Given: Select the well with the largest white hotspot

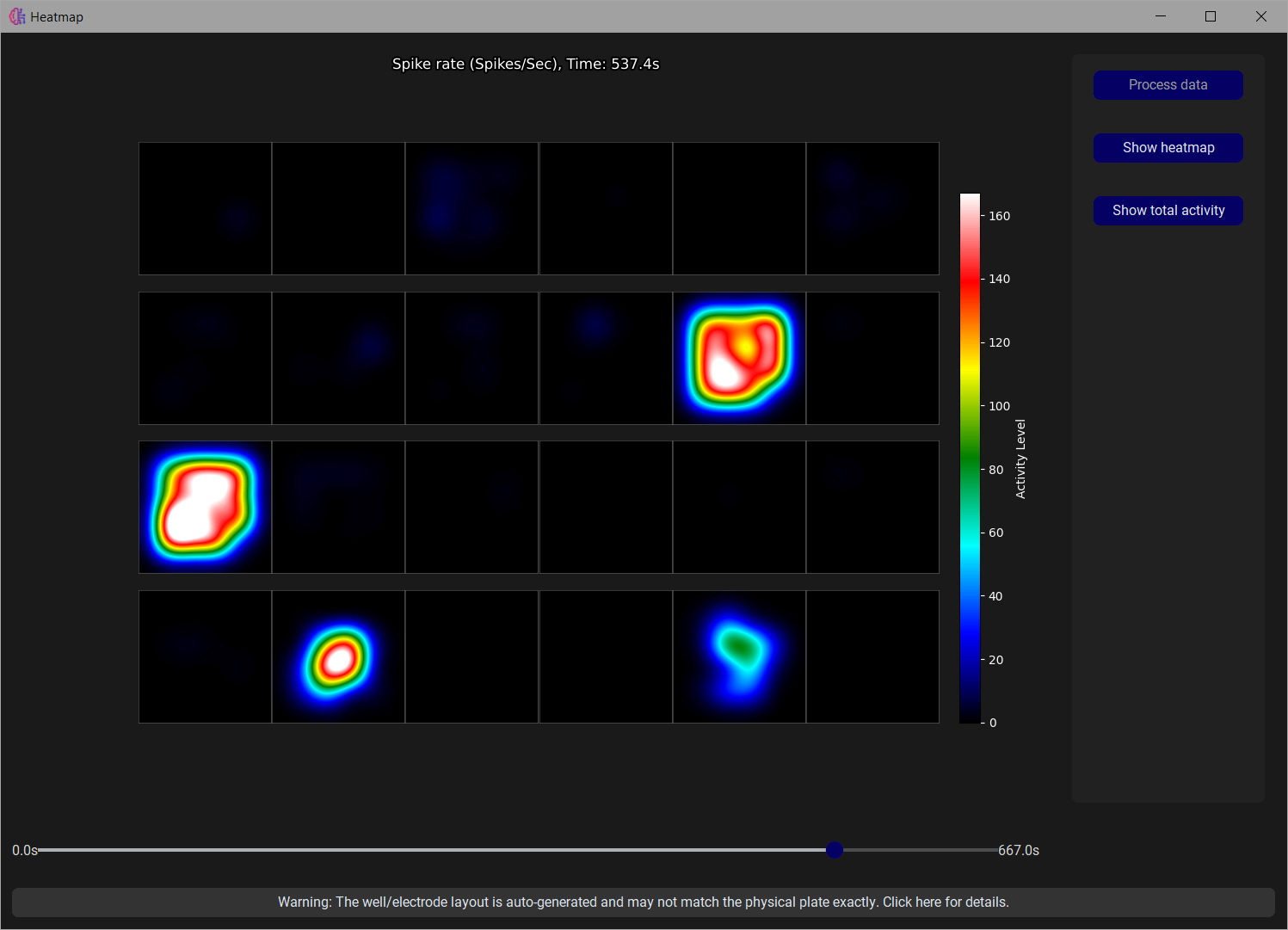Looking at the screenshot, I should tap(205, 508).
